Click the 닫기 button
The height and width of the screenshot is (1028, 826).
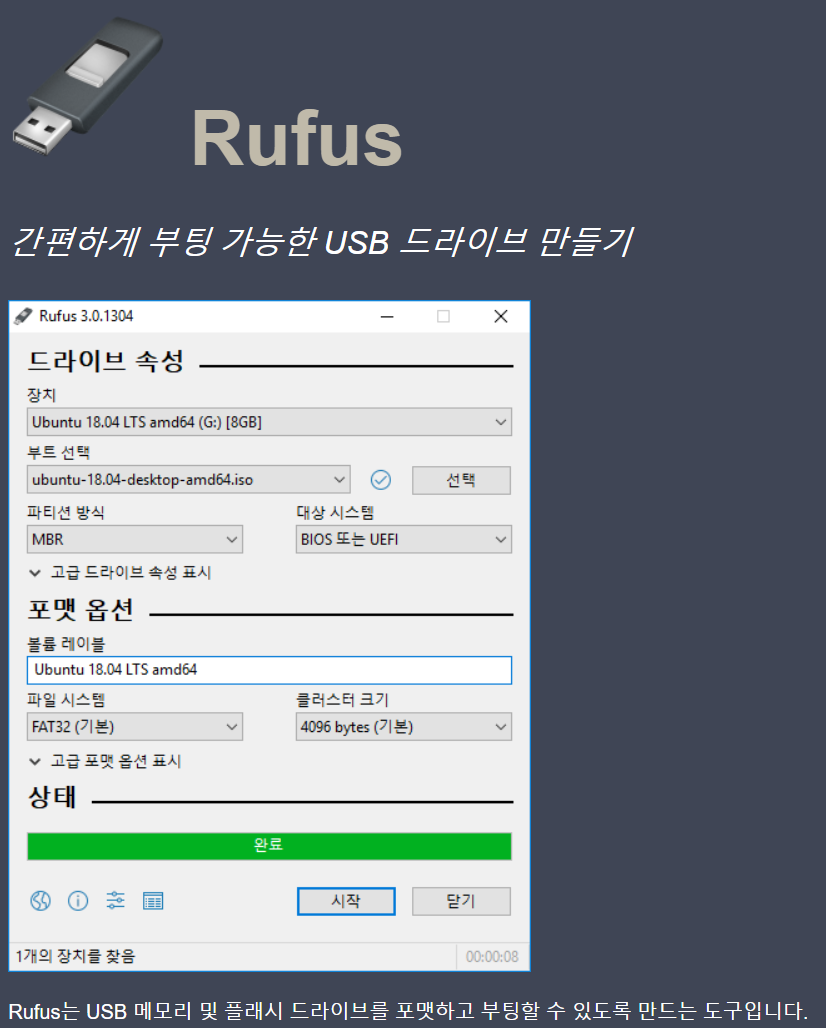click(462, 901)
